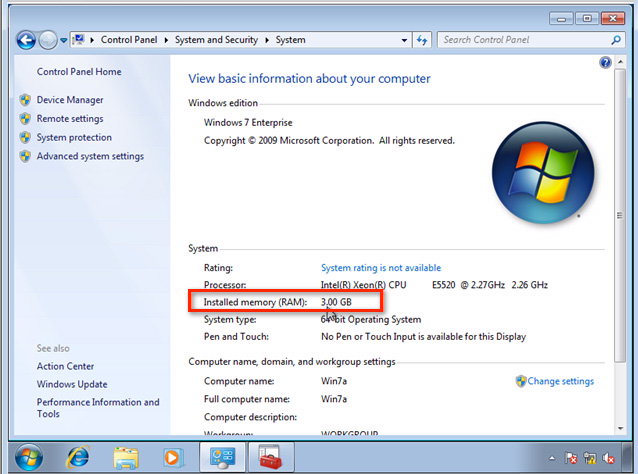Switch to Control Panel taskbar button
Screen dimensions: 638x474
coord(222,458)
